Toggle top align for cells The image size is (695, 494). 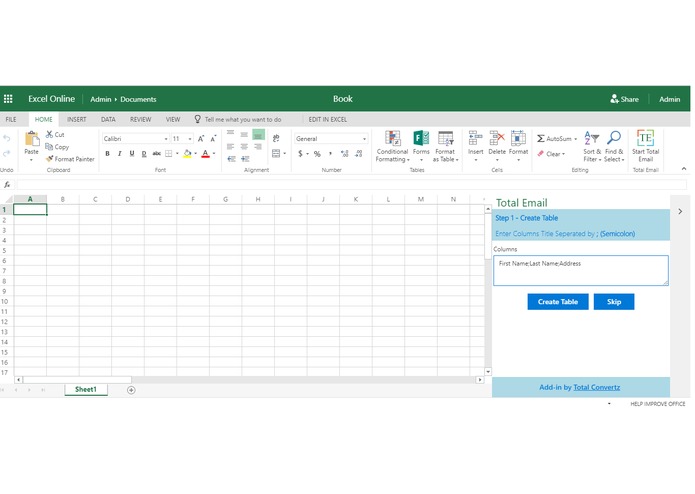[230, 133]
